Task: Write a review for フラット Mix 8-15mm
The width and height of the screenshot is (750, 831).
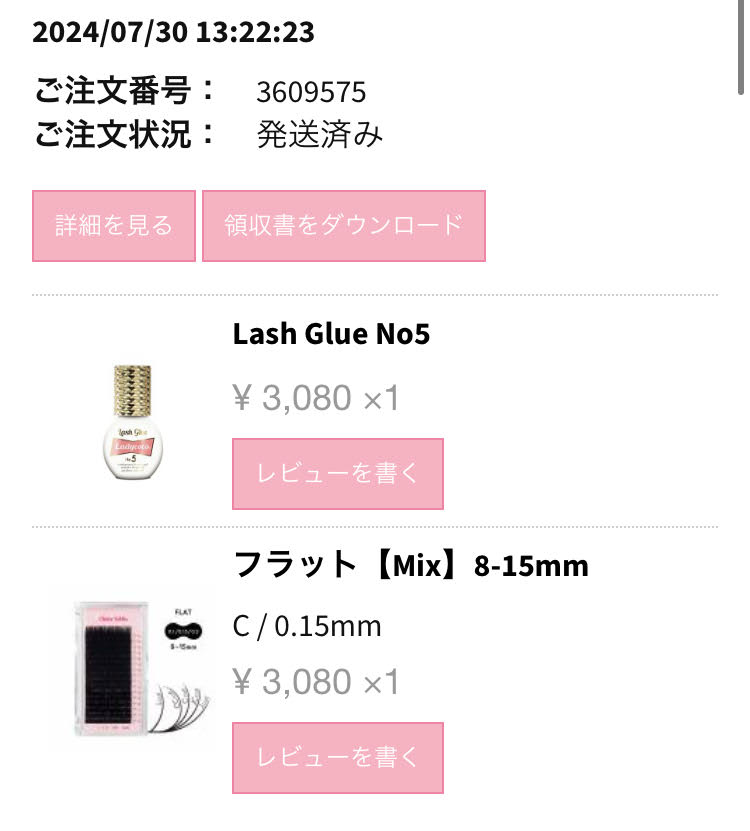Action: pos(338,758)
